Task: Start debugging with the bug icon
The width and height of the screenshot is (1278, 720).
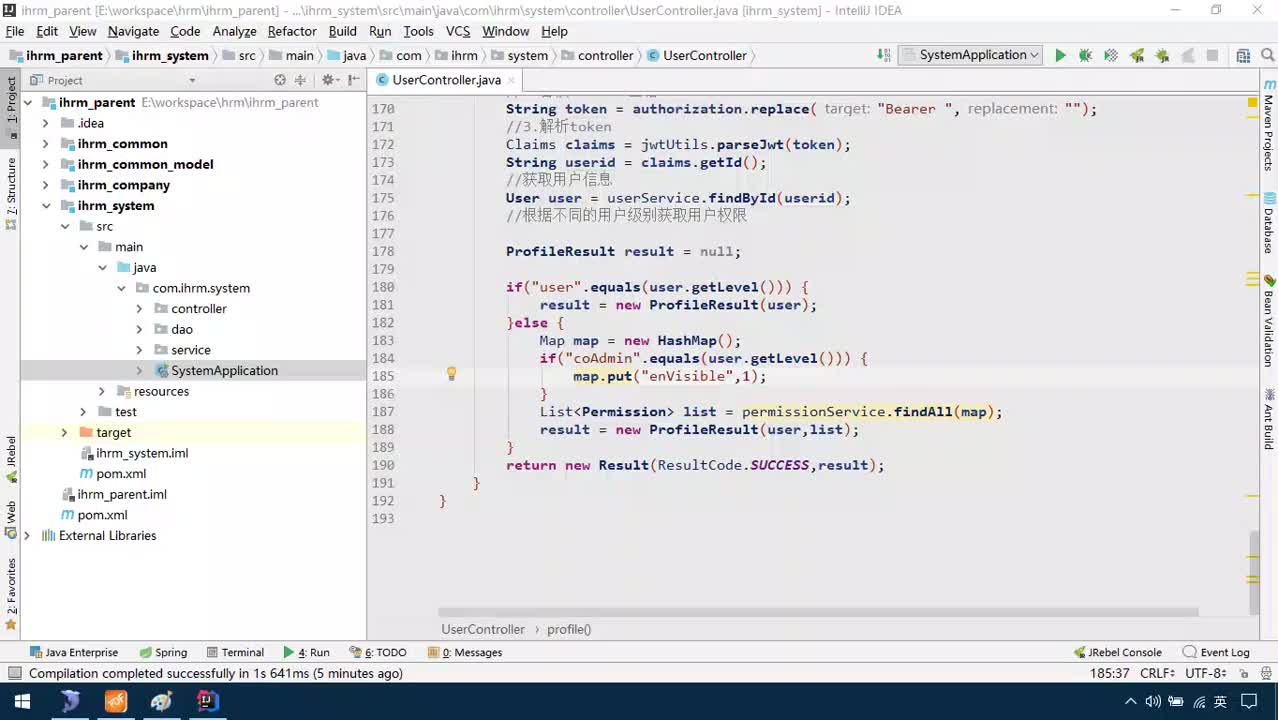Action: tap(1085, 56)
